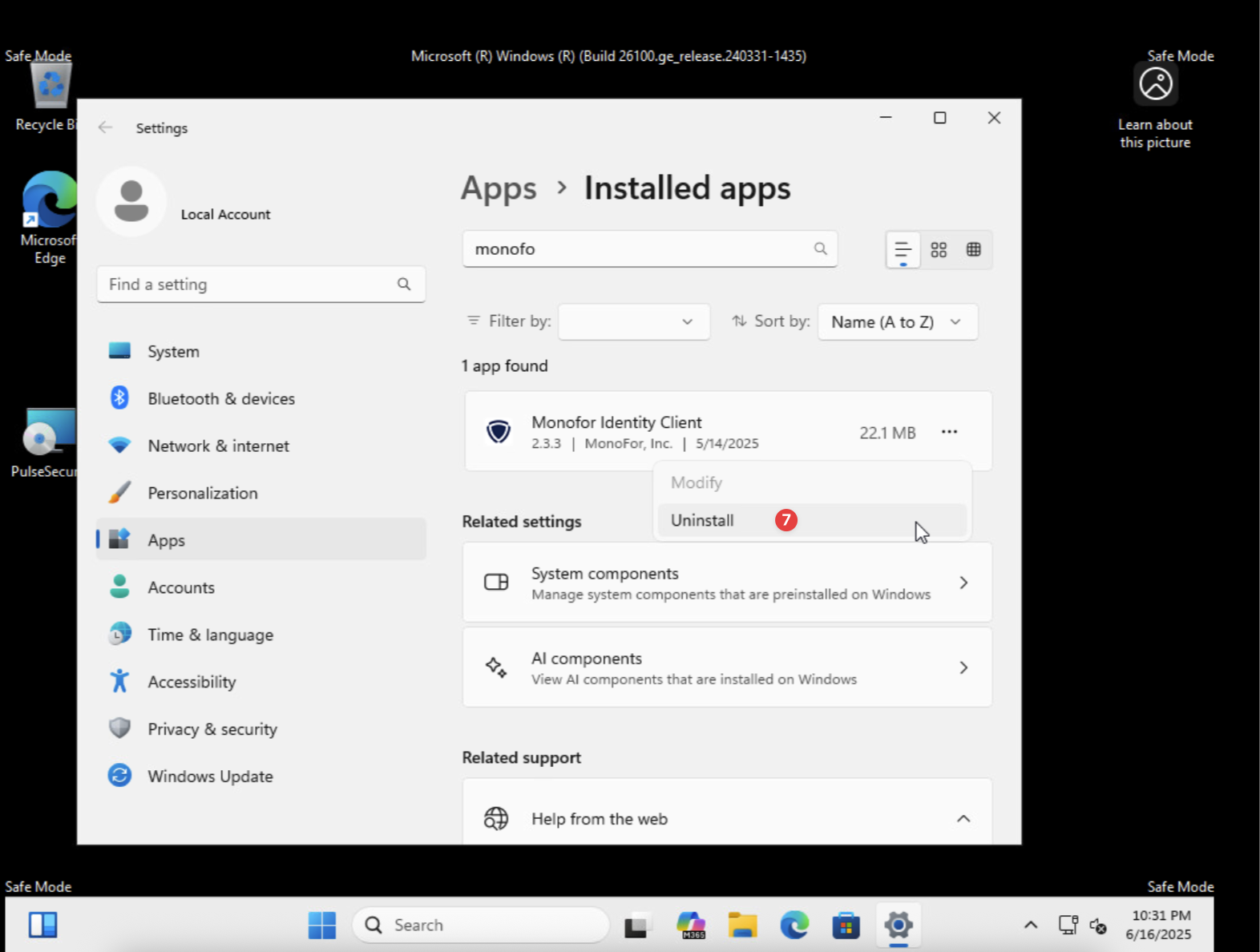Click the Settings back arrow

click(x=105, y=128)
